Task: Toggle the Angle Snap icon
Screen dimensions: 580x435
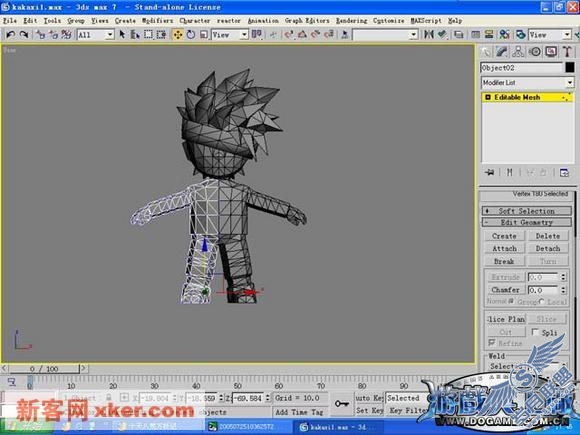Action: tap(302, 35)
